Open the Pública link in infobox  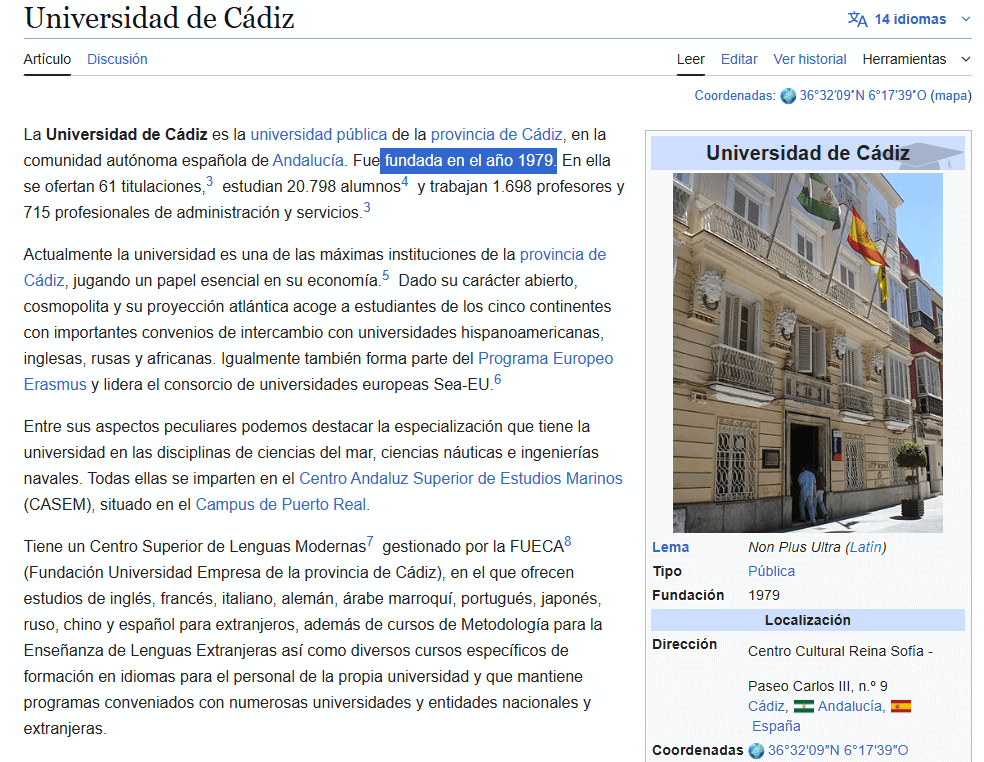(x=771, y=571)
